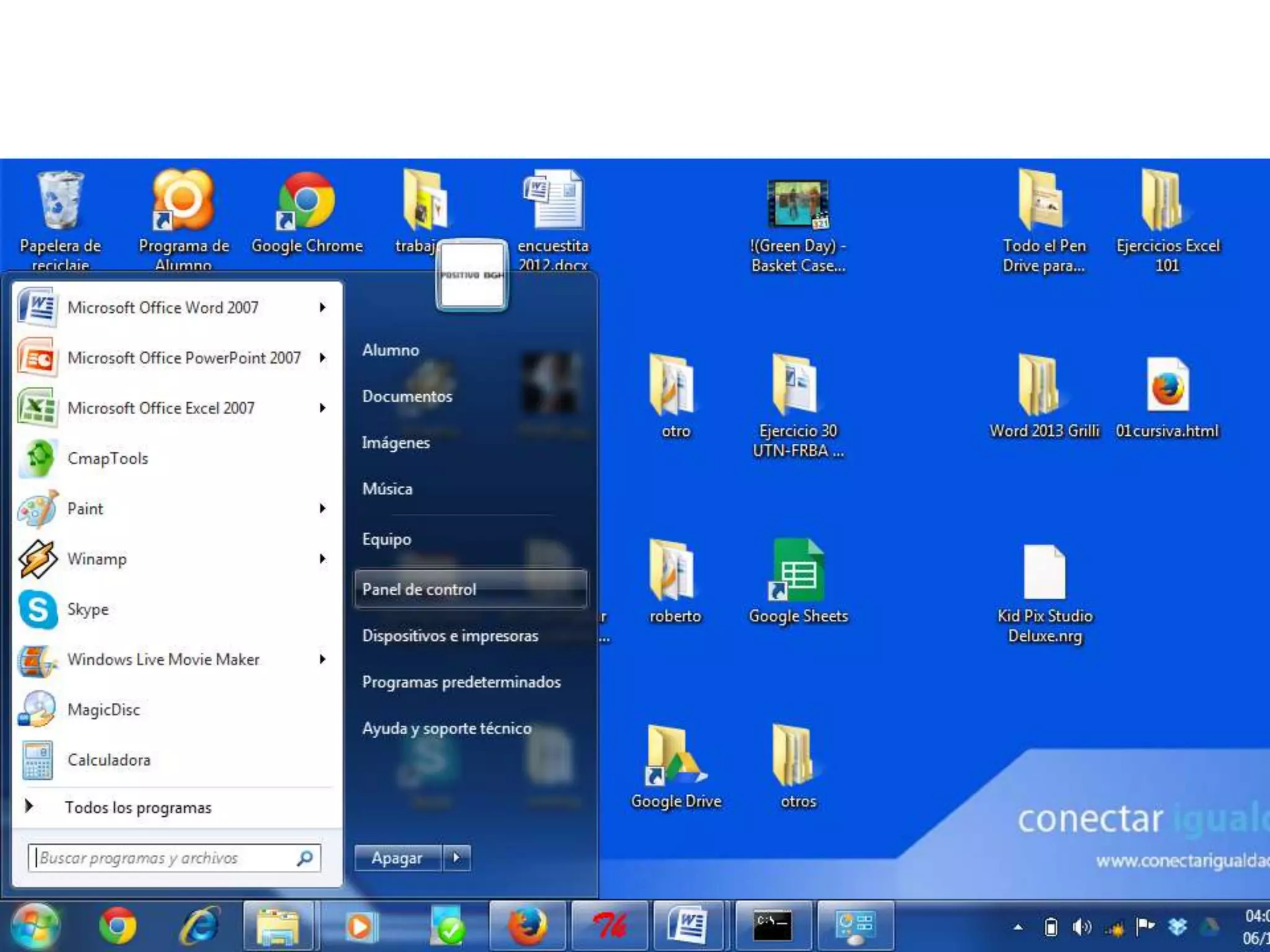Click the command prompt taskbar icon
Viewport: 1270px width, 952px height.
[772, 927]
